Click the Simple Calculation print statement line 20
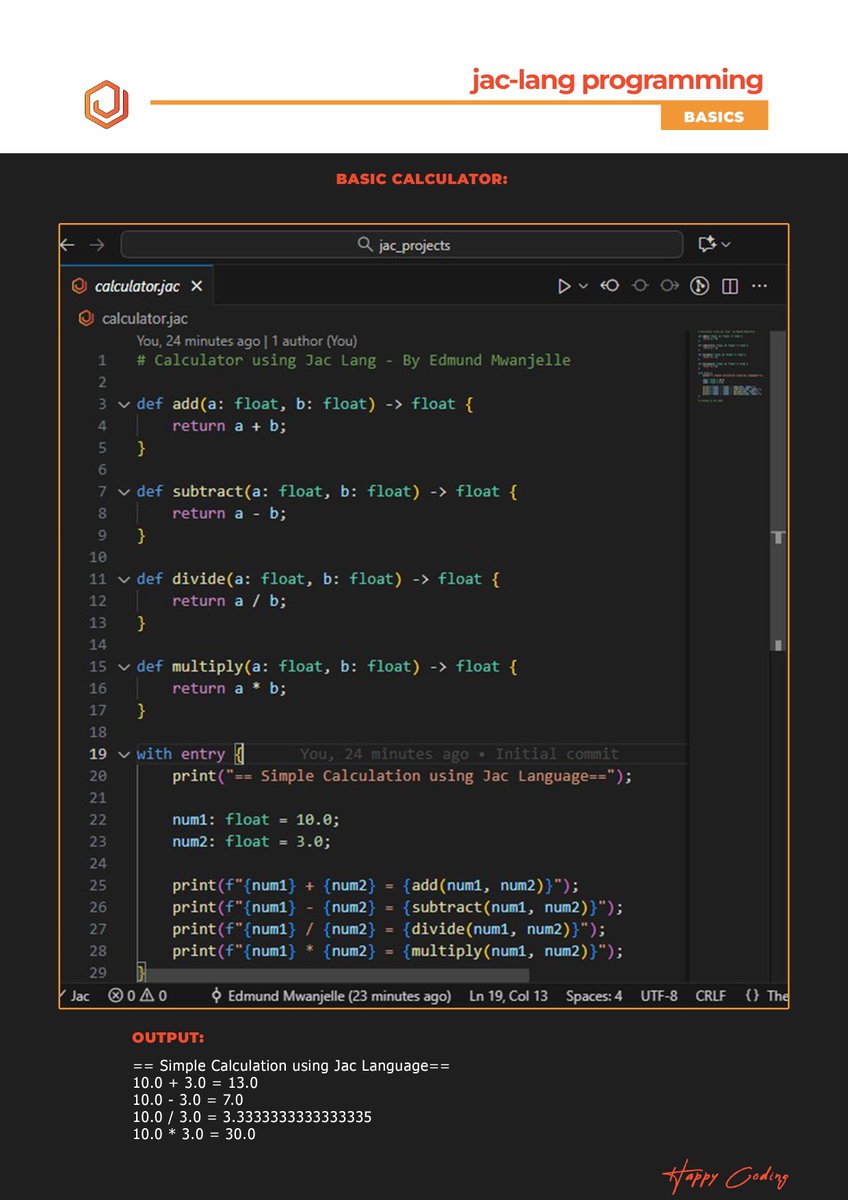The width and height of the screenshot is (848, 1200). [402, 776]
